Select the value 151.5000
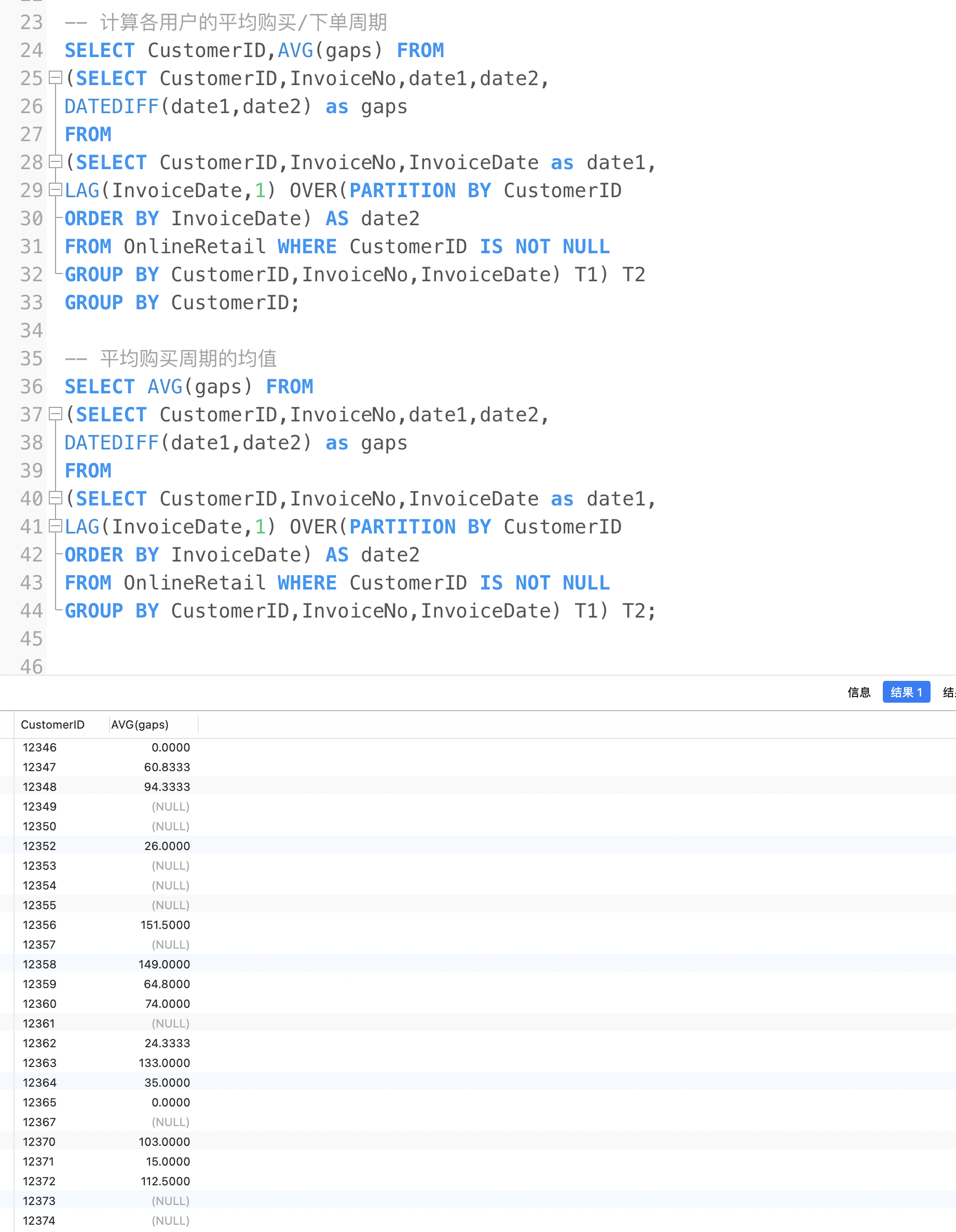 (165, 925)
